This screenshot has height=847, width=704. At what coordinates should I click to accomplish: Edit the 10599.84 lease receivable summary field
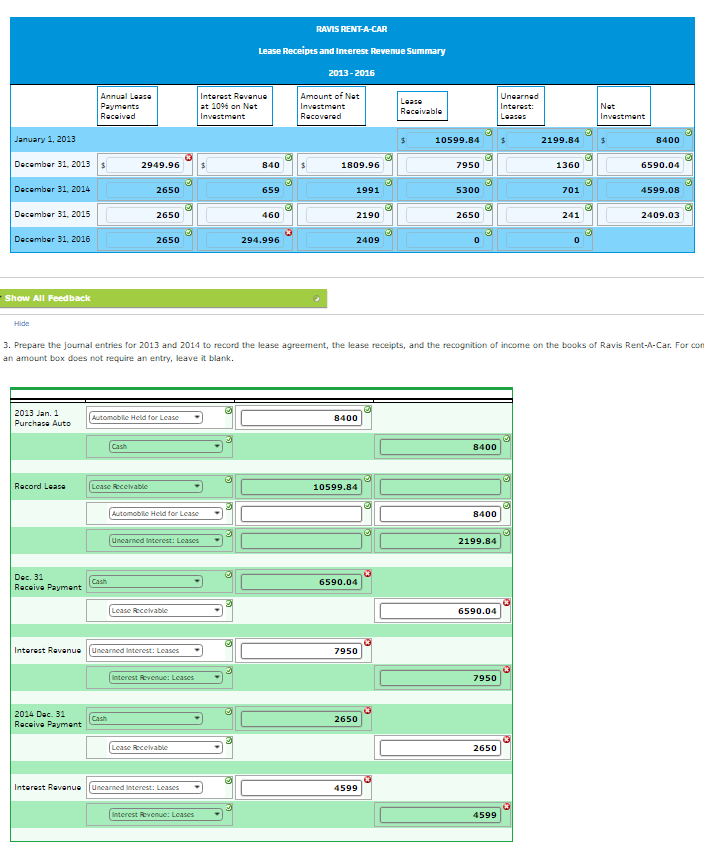(x=445, y=140)
